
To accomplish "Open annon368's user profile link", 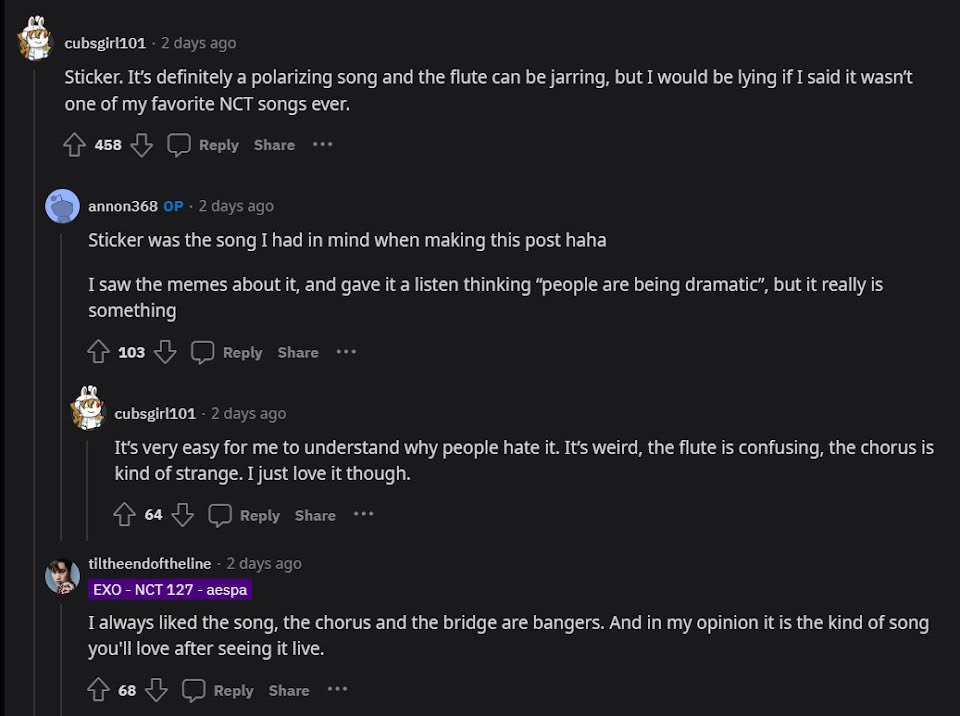I will (123, 206).
